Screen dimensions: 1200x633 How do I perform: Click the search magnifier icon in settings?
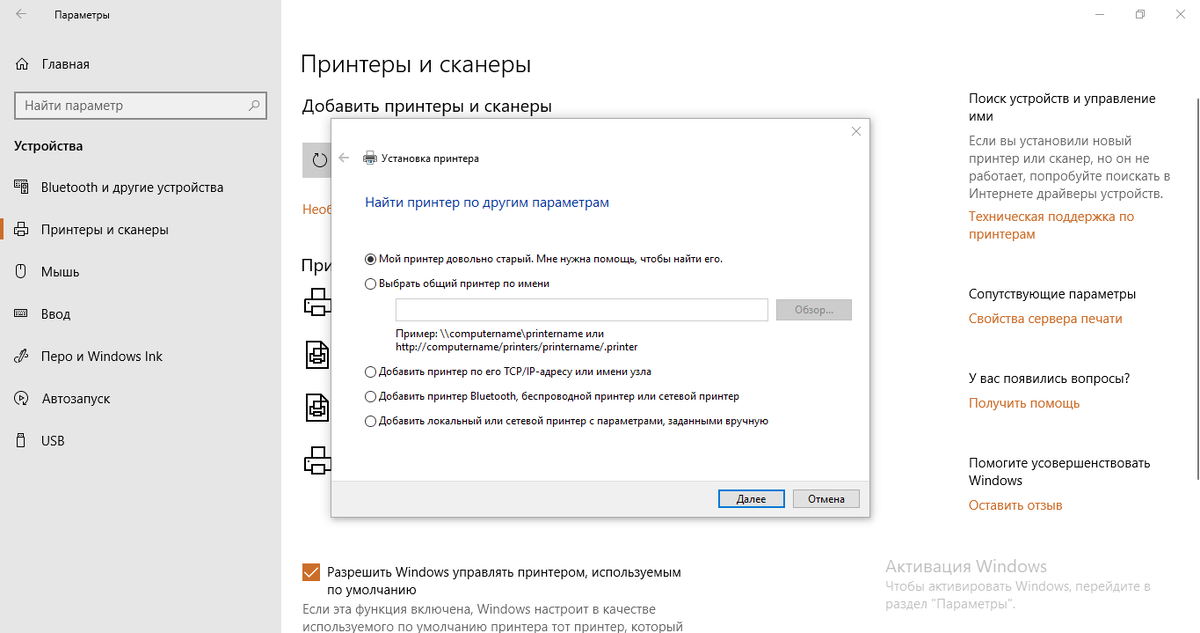255,105
